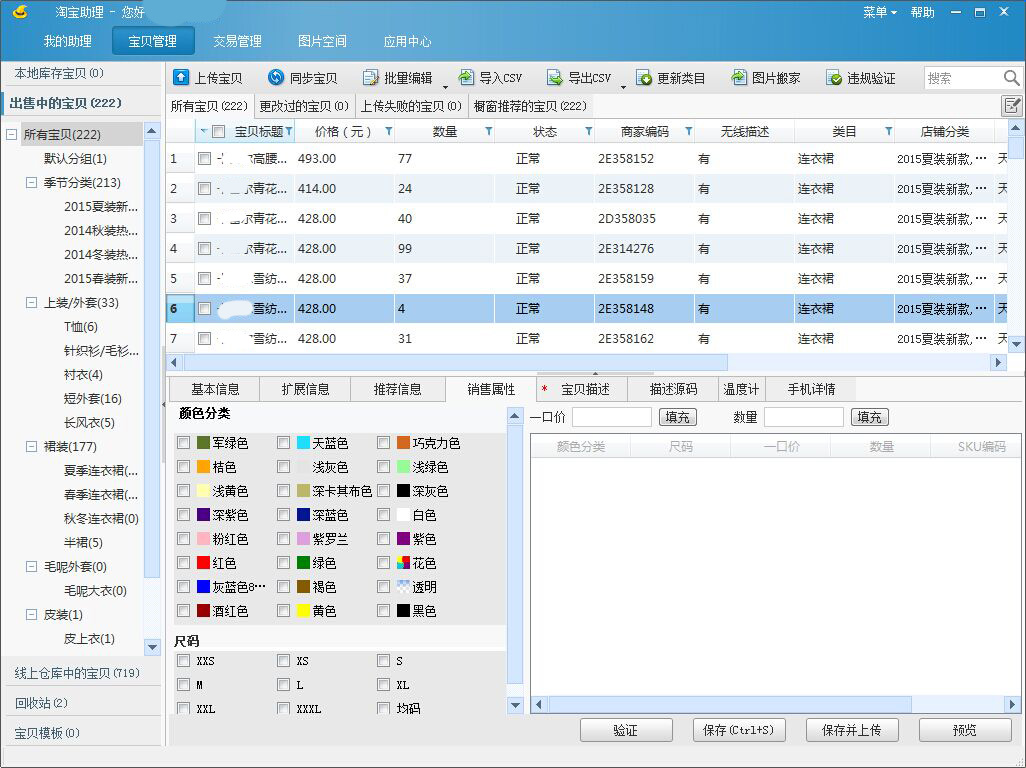The width and height of the screenshot is (1026, 768).
Task: Click filter icon on 宝贝标题 column
Action: (289, 131)
